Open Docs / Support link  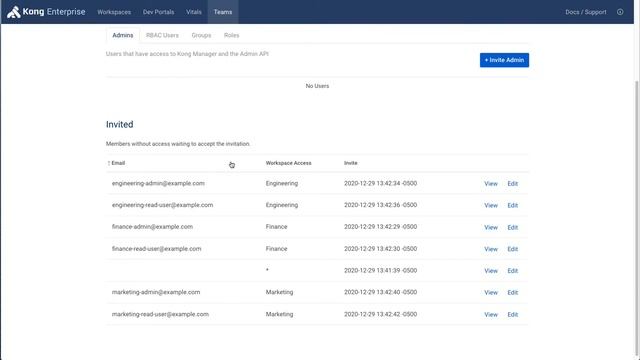pos(586,12)
